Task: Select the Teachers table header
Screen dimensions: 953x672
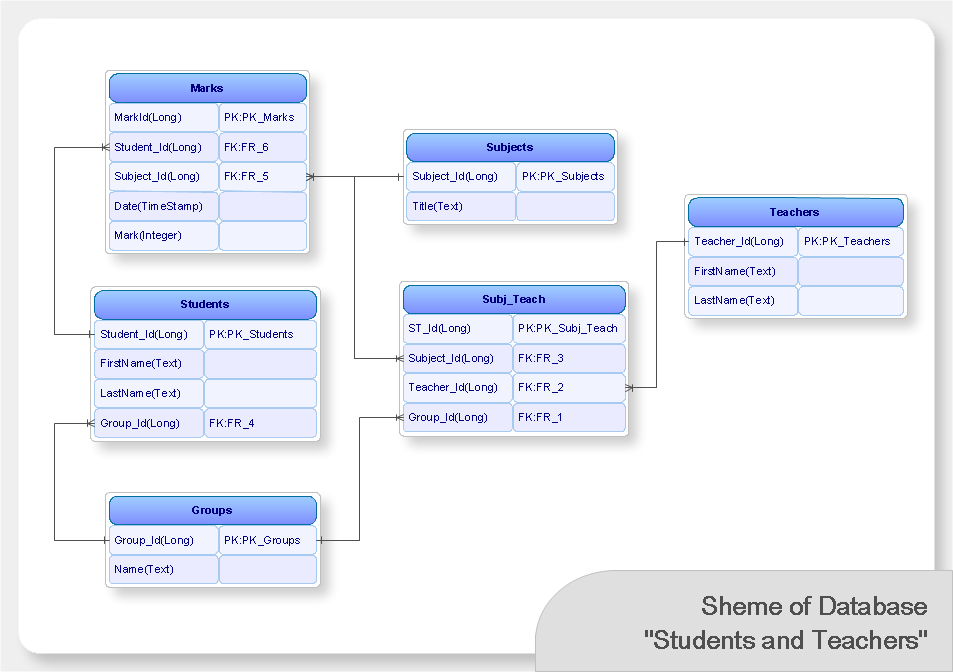Action: tap(795, 212)
